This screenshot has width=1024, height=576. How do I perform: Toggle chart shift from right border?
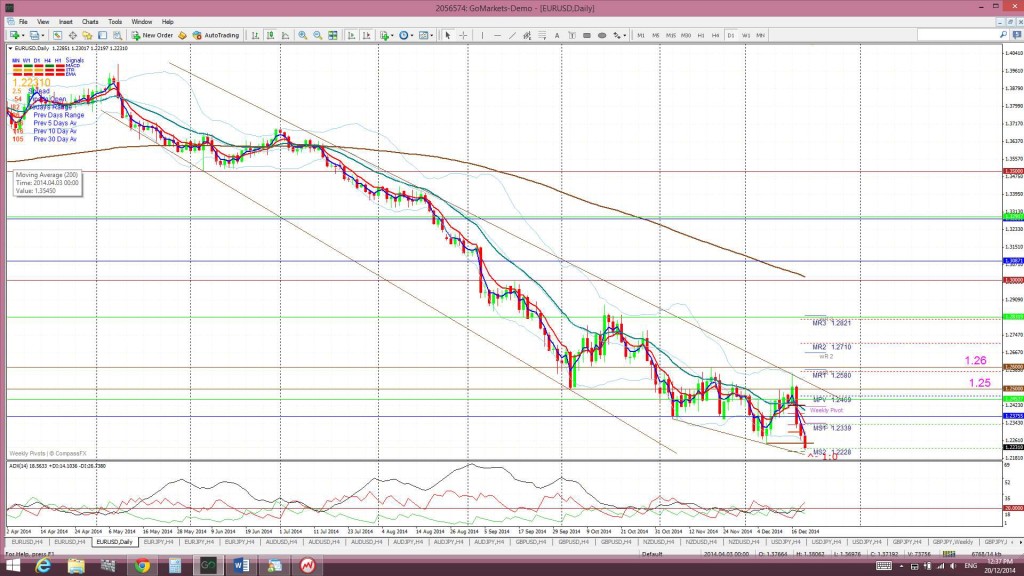pos(366,35)
